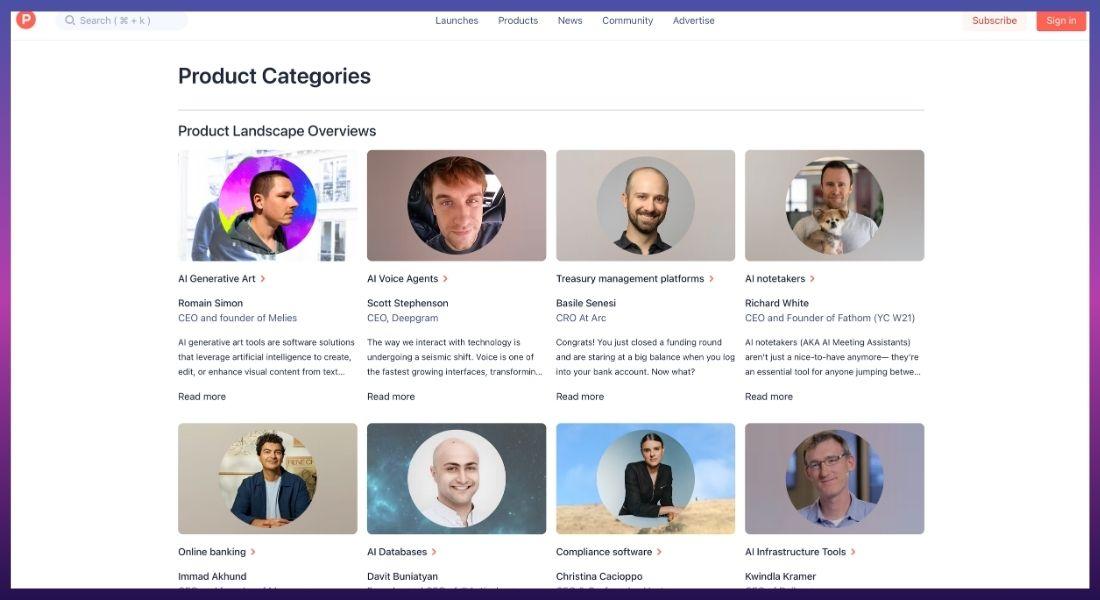
Task: Click the search magnifier icon
Action: pyautogui.click(x=70, y=20)
